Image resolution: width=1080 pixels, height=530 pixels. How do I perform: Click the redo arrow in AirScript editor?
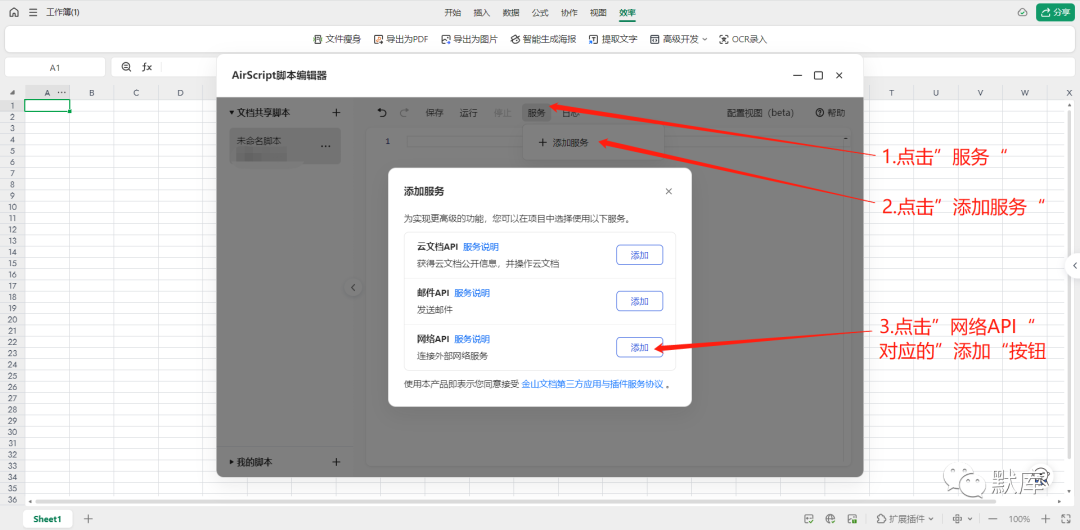(404, 112)
